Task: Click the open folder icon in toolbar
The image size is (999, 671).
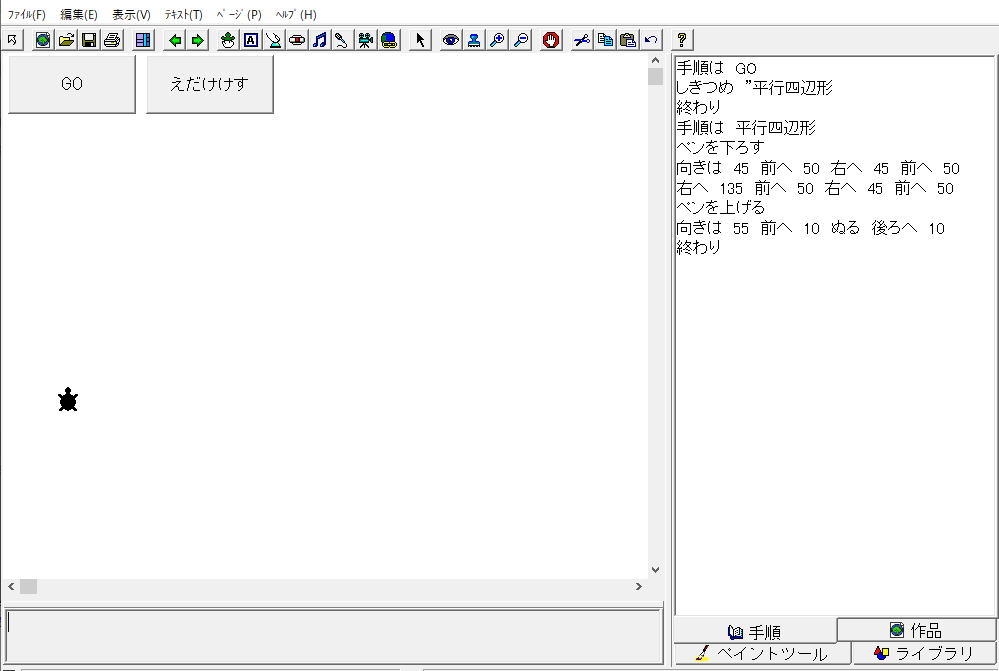Action: coord(66,40)
